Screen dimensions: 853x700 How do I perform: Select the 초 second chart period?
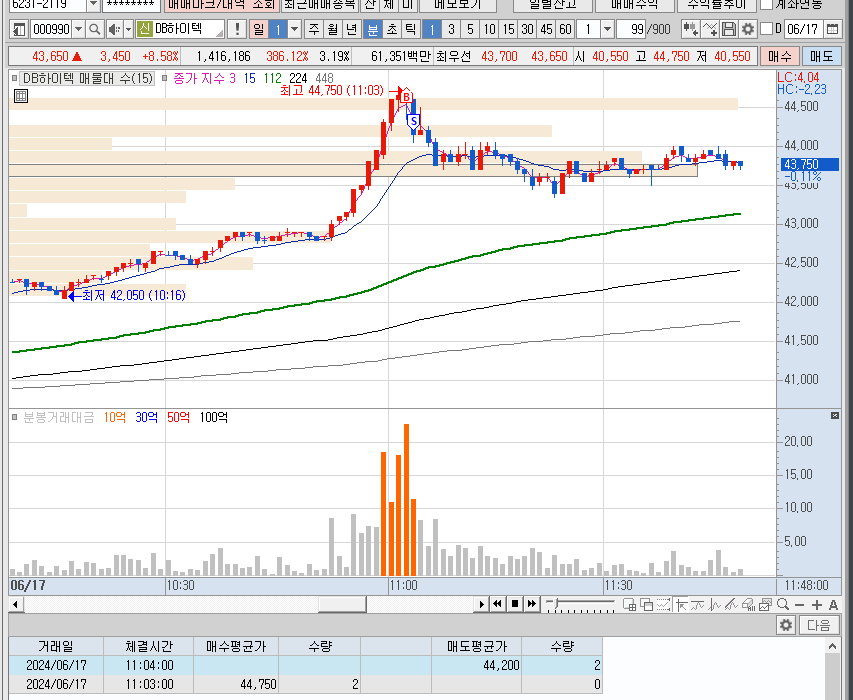click(392, 29)
